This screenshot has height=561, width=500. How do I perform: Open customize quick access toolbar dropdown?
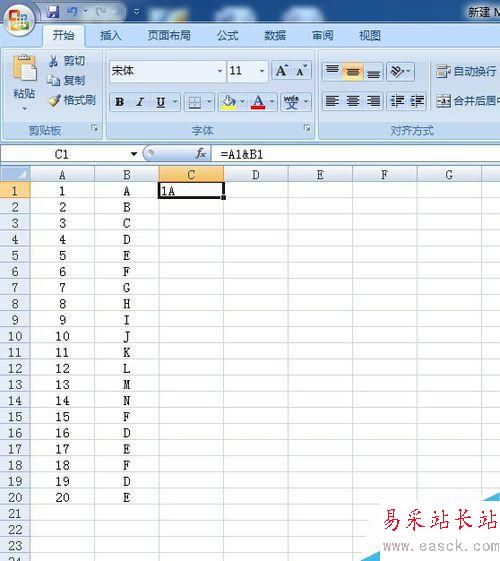tap(137, 12)
